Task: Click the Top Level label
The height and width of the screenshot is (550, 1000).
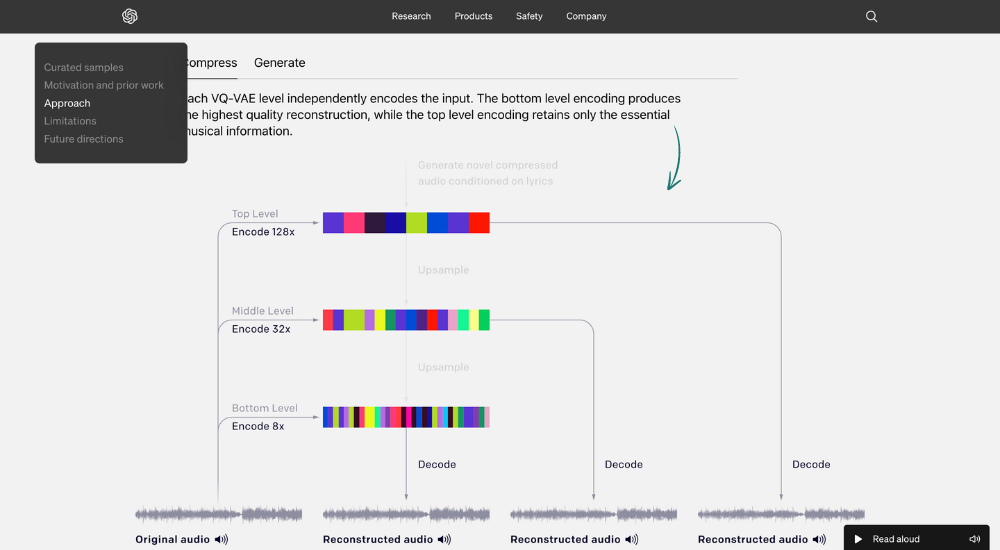Action: 254,214
